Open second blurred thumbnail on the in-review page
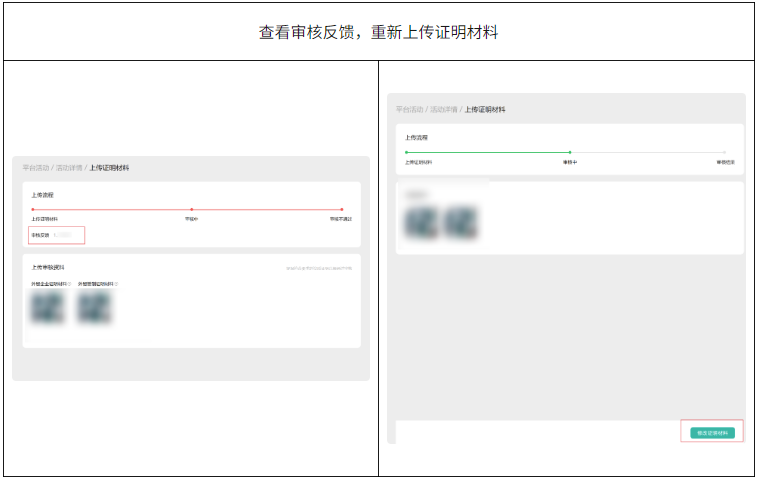The width and height of the screenshot is (758, 478). [461, 222]
